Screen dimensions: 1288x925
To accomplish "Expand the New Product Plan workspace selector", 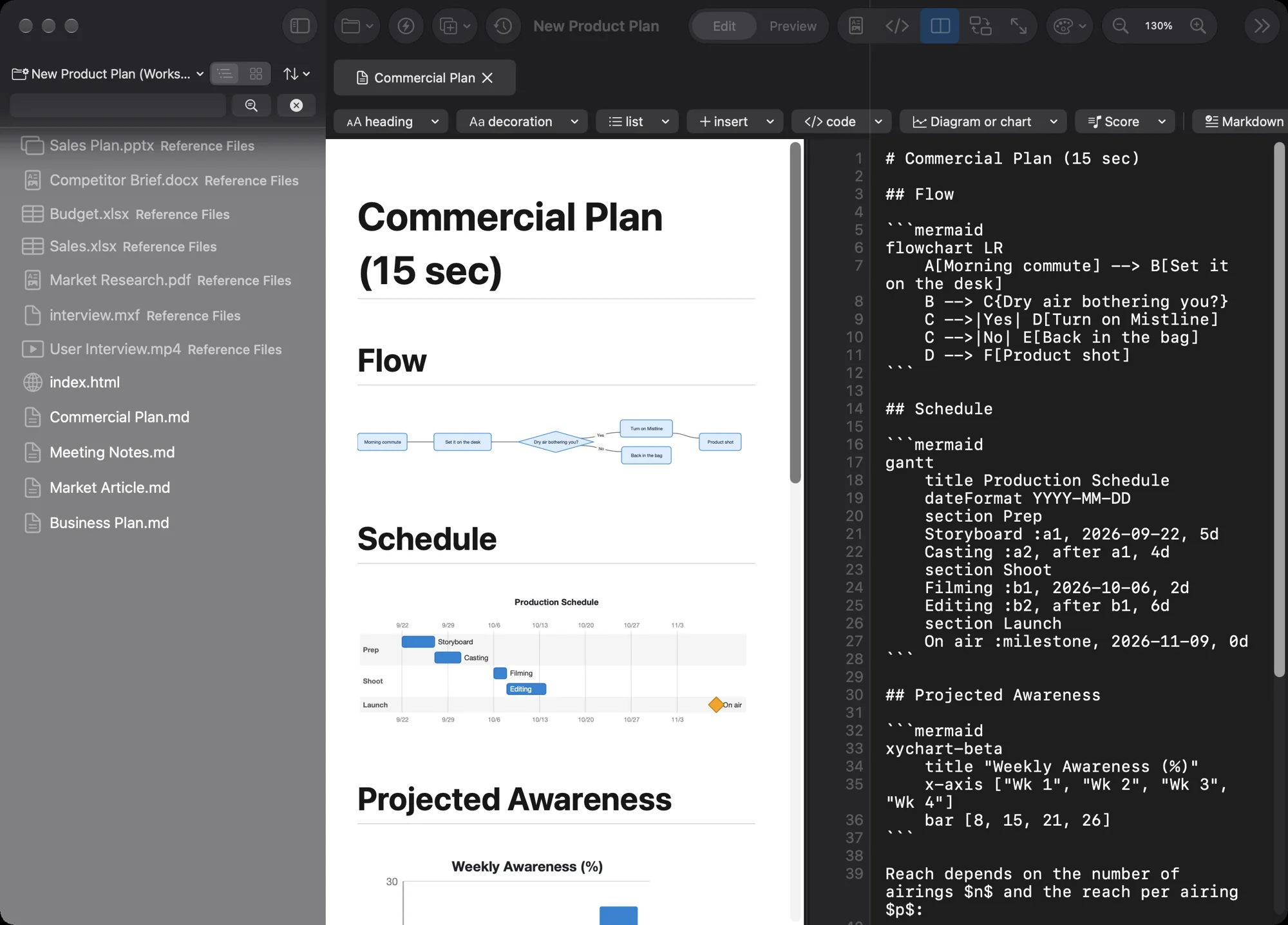I will pos(108,73).
